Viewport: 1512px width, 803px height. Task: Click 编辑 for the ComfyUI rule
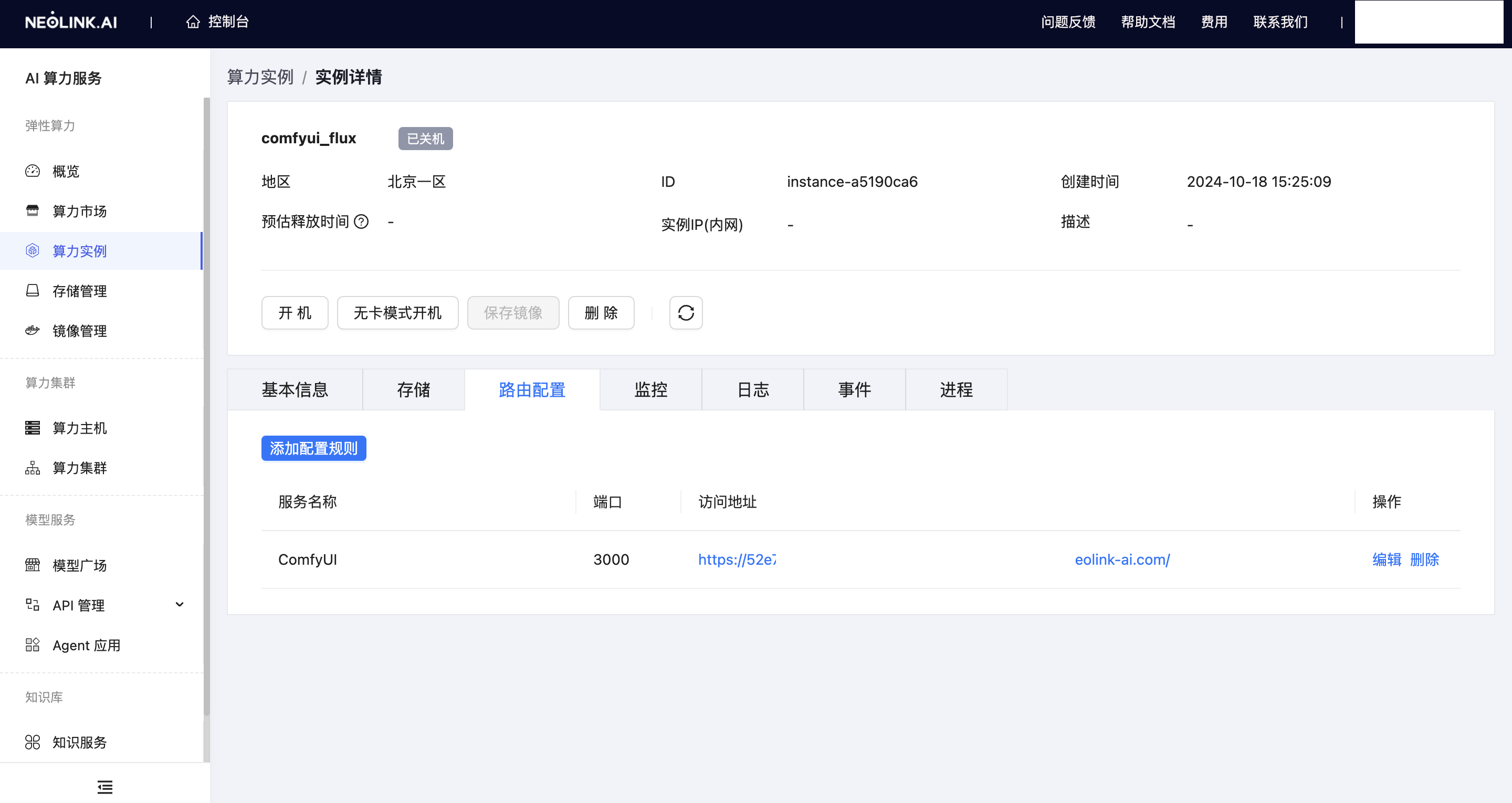1387,559
